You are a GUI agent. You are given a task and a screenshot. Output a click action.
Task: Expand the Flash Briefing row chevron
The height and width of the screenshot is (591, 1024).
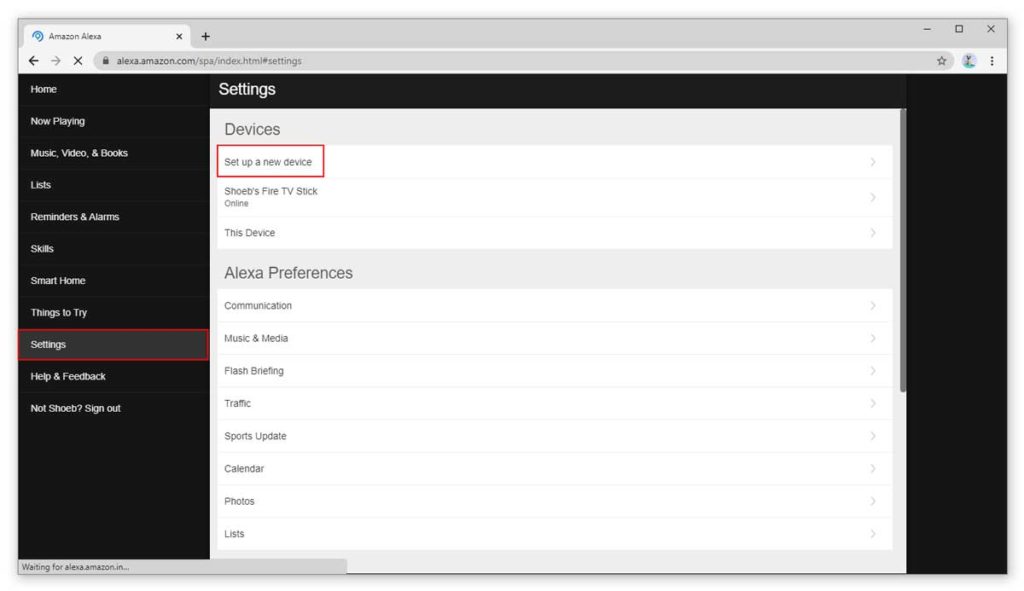[872, 371]
